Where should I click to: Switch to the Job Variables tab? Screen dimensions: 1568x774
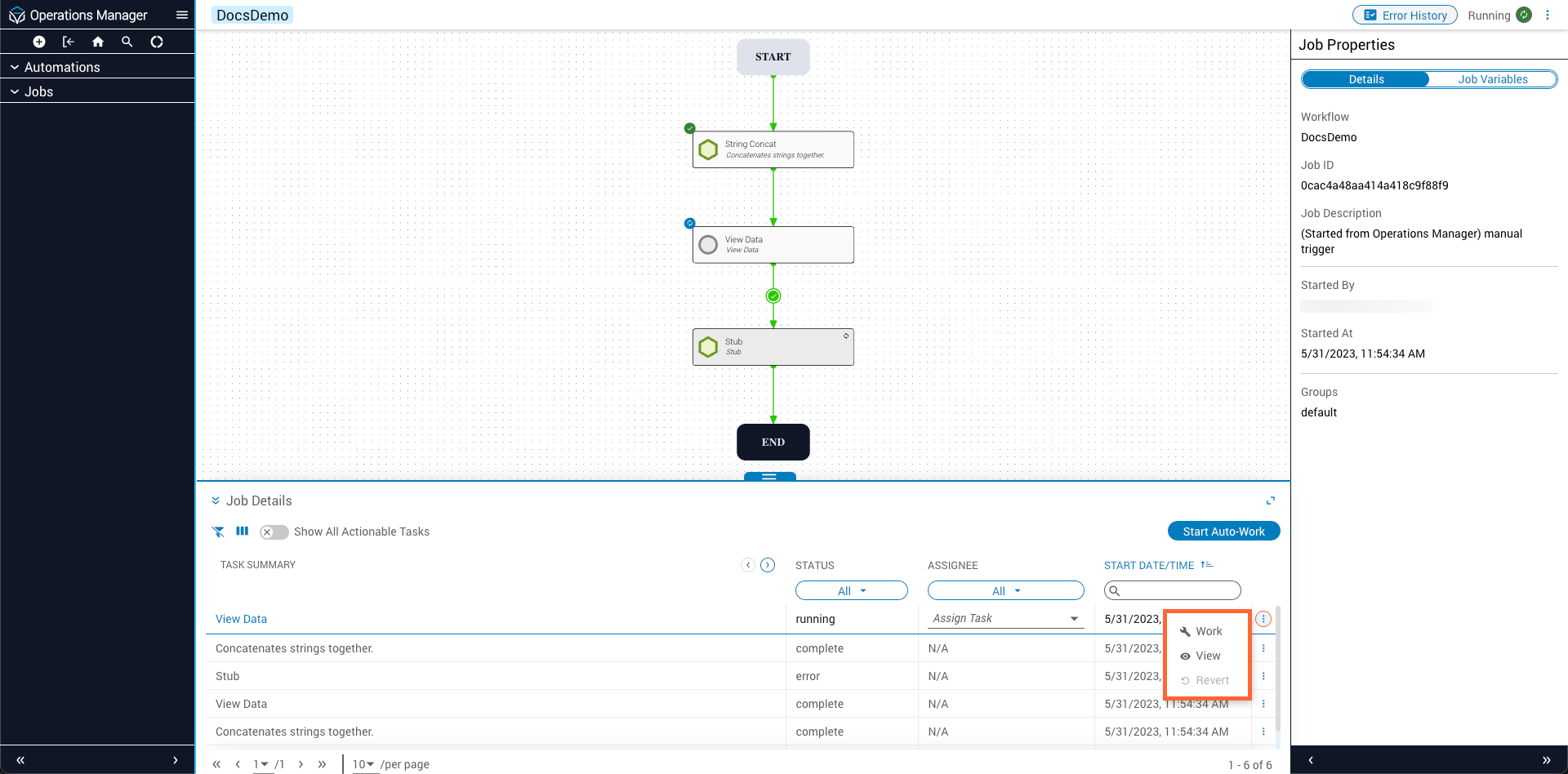pos(1492,79)
